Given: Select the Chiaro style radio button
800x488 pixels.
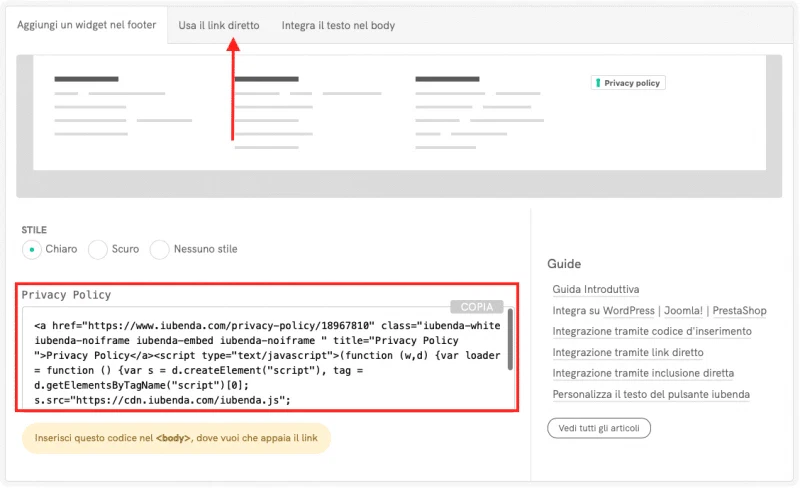Looking at the screenshot, I should (x=32, y=250).
